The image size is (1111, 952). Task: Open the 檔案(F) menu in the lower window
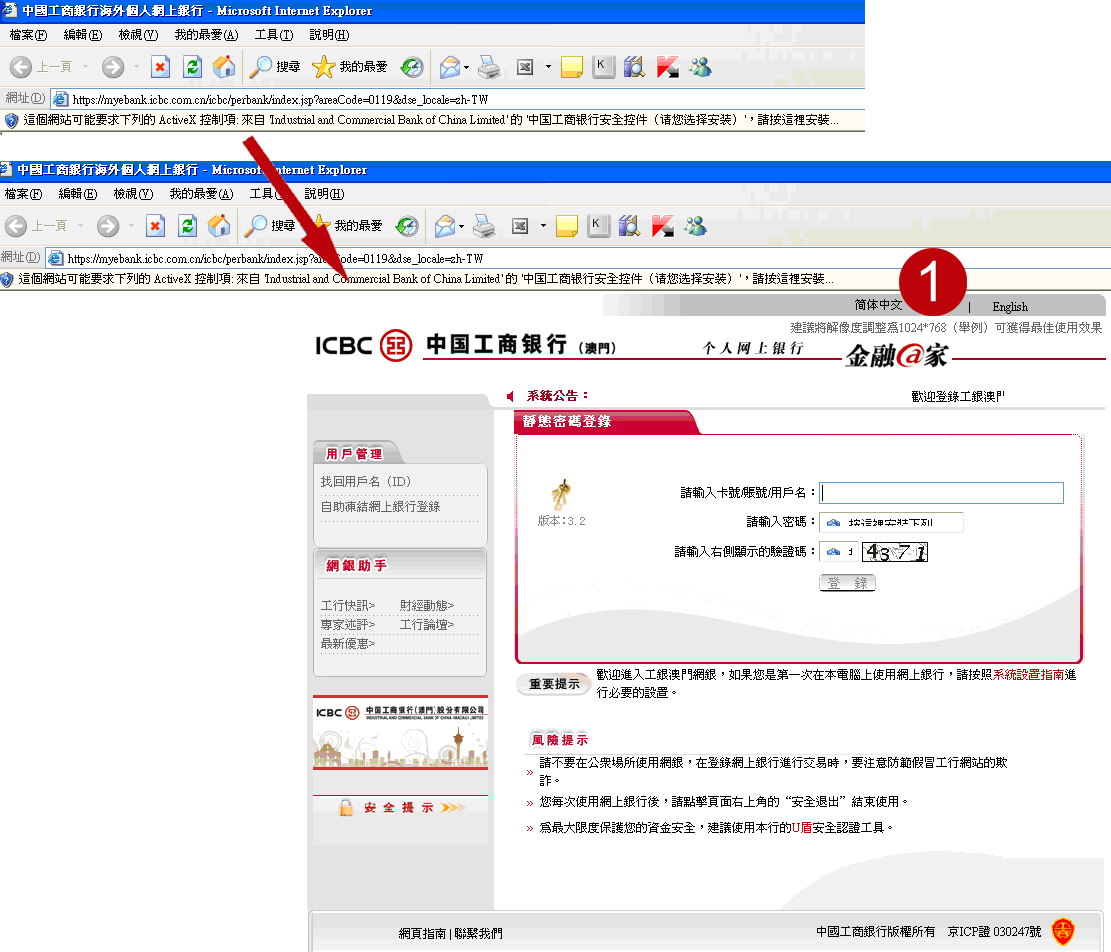pos(23,193)
